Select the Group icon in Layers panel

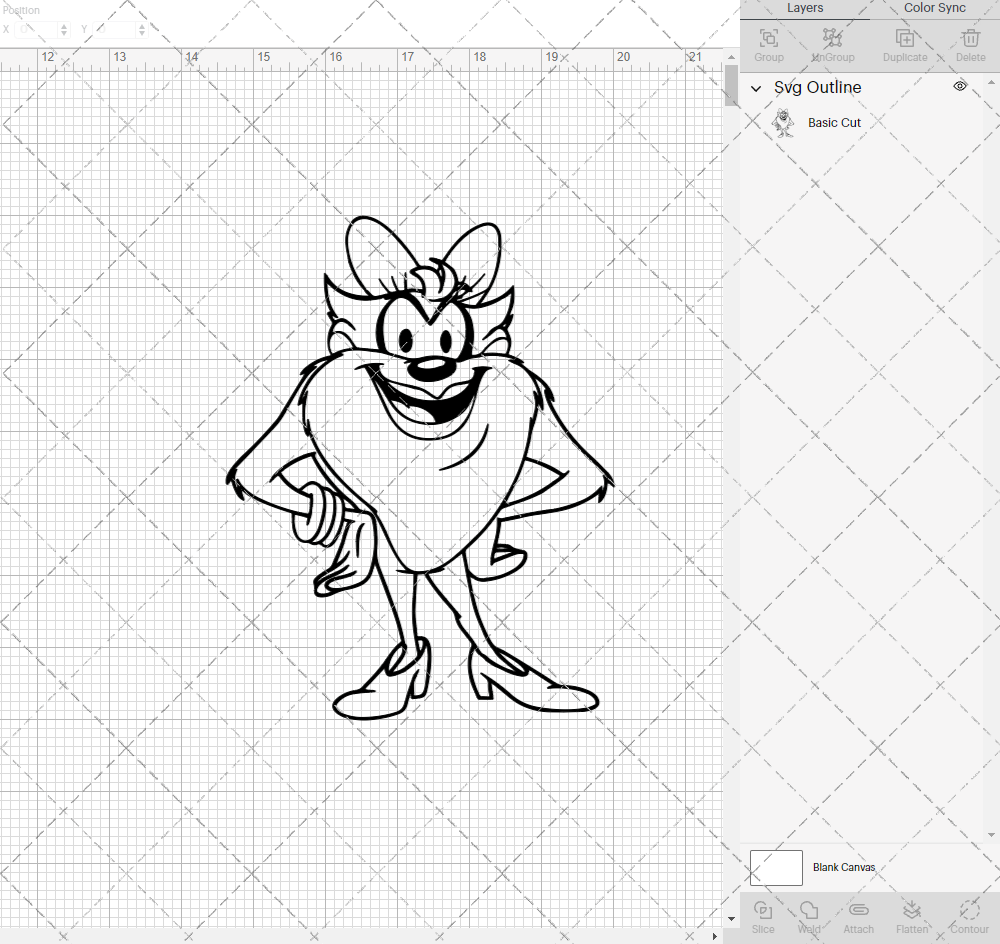click(768, 40)
